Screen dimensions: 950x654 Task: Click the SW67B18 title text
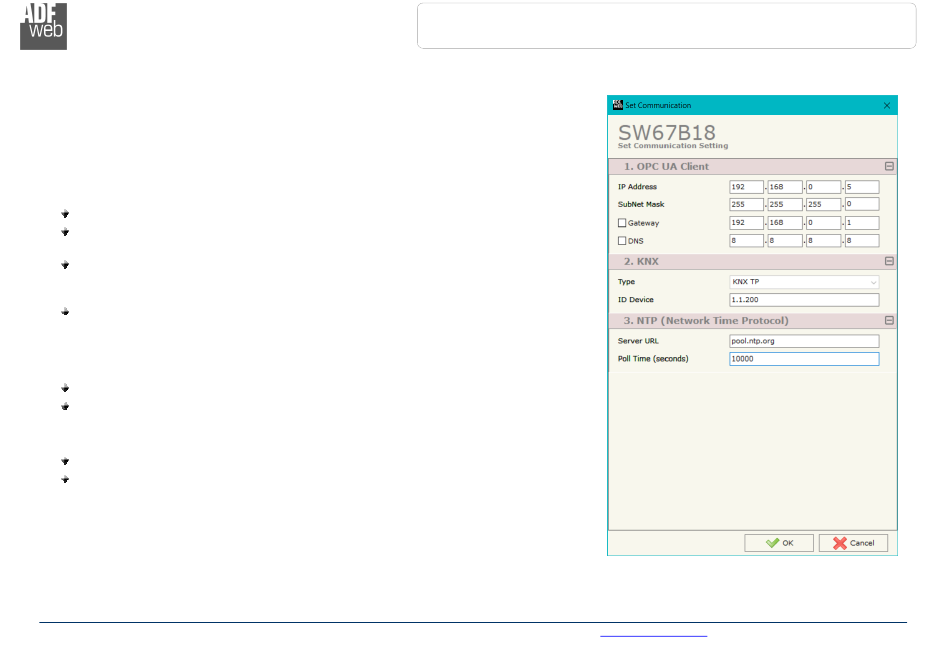(666, 132)
